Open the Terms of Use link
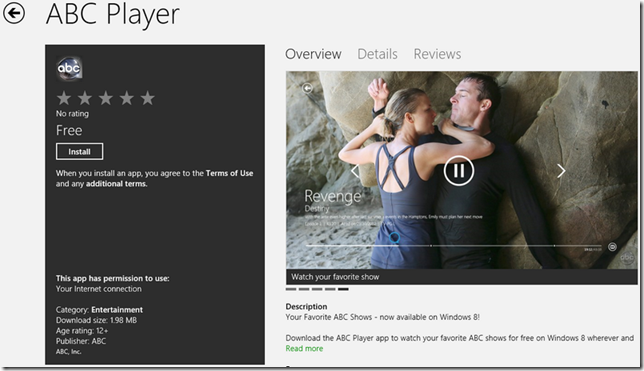Image resolution: width=644 pixels, height=371 pixels. click(229, 173)
